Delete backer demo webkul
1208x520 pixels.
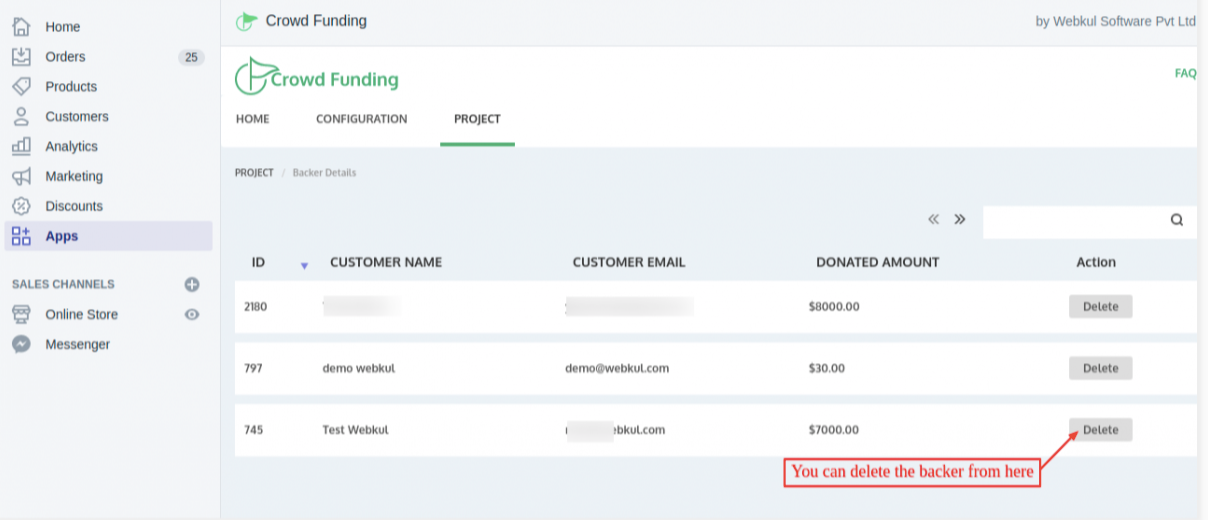pyautogui.click(x=1100, y=368)
